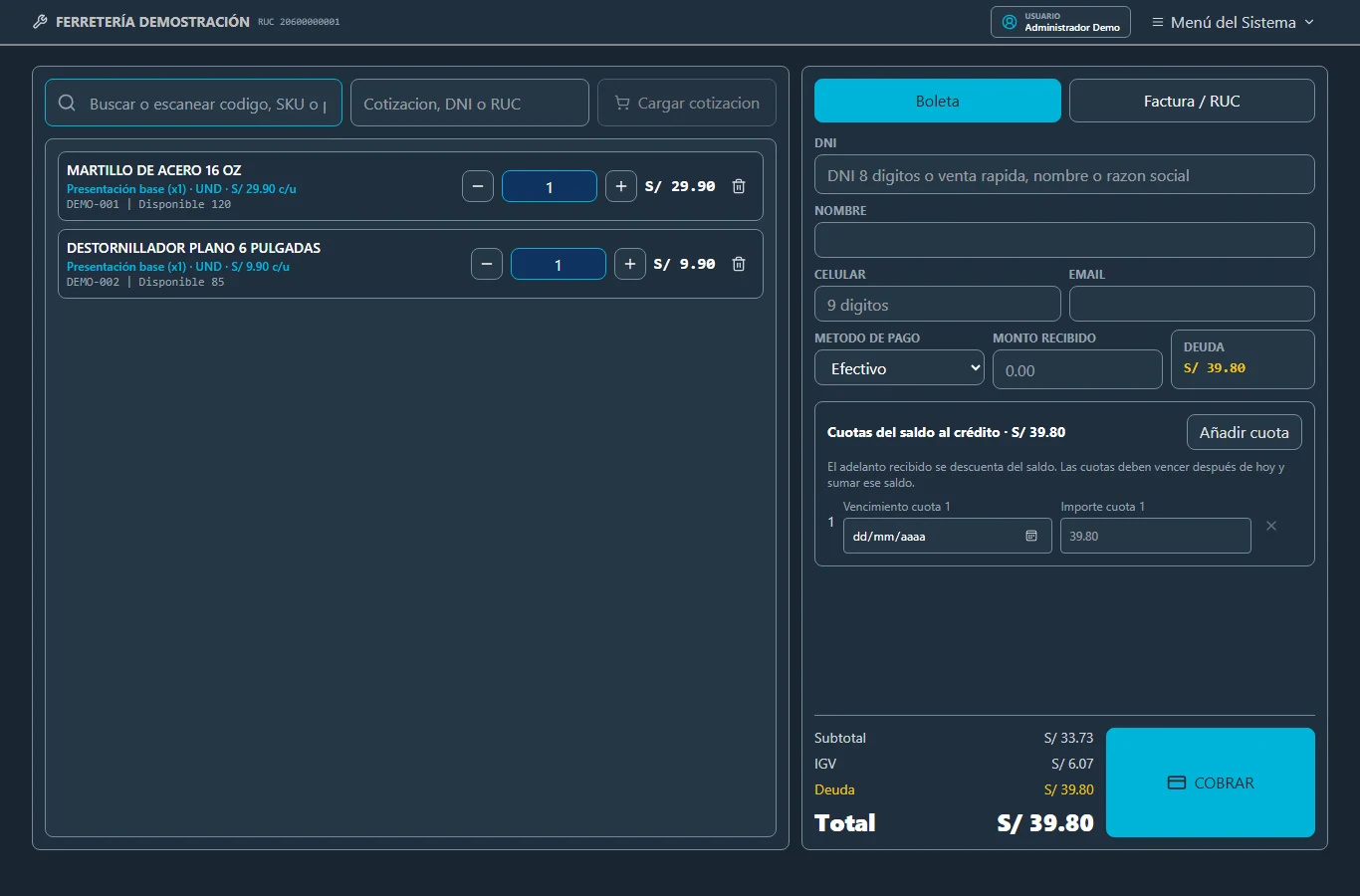Focus the Monto Recibido amount field

[x=1077, y=369]
